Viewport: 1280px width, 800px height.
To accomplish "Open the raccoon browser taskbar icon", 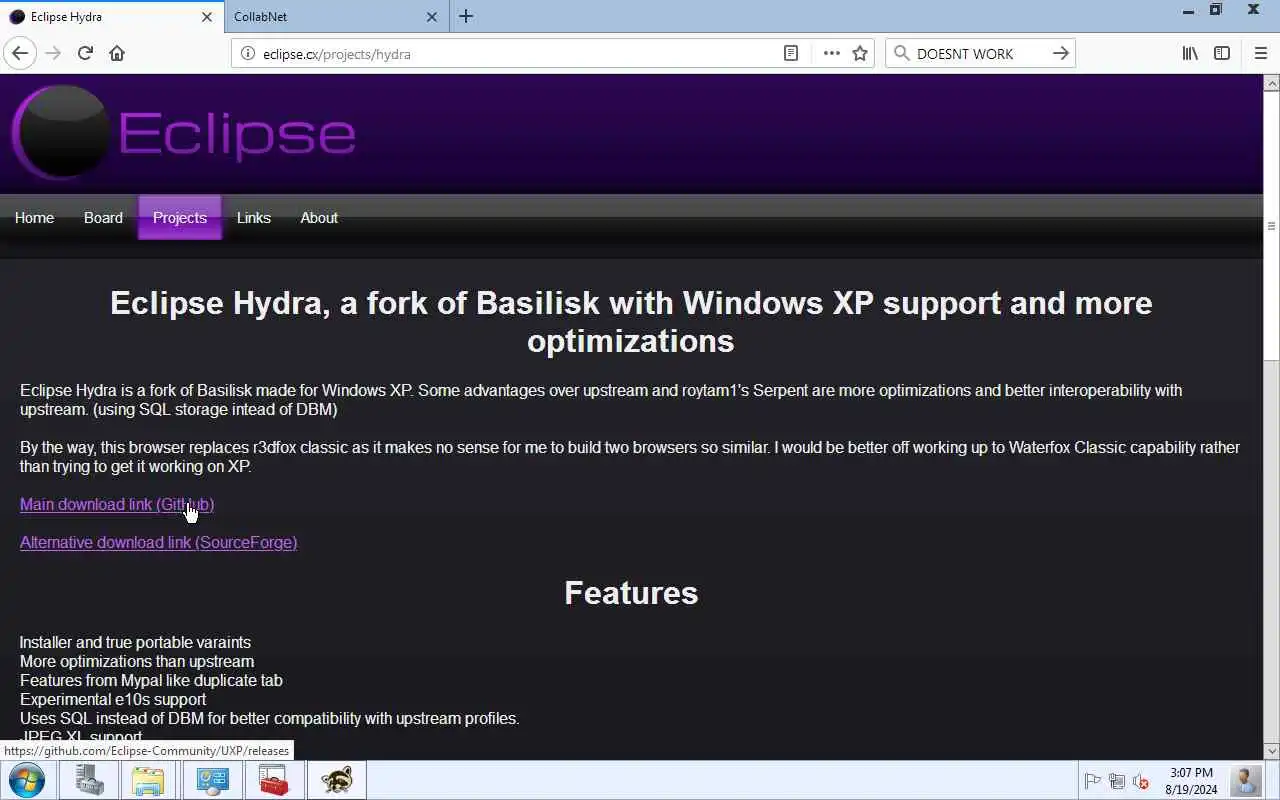I will [x=336, y=780].
